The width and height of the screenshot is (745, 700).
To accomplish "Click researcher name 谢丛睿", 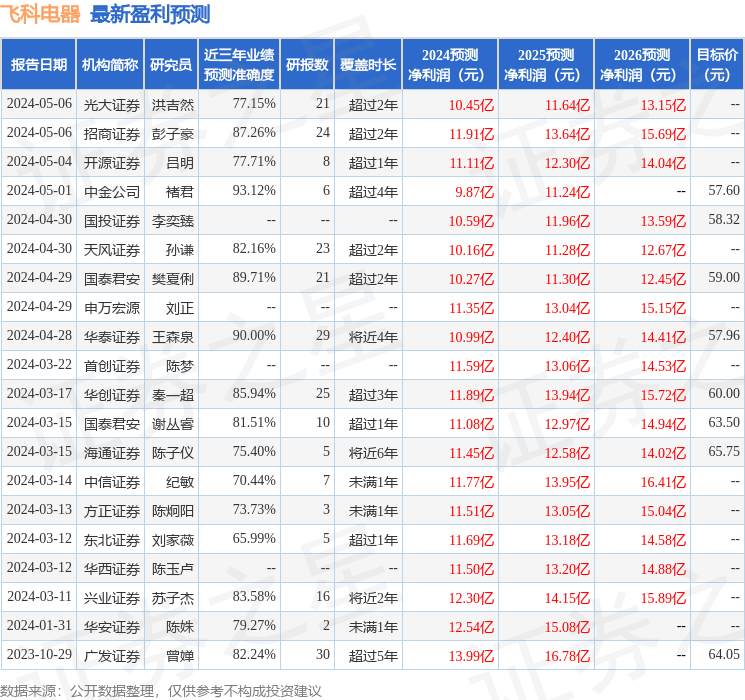I will pos(173,424).
